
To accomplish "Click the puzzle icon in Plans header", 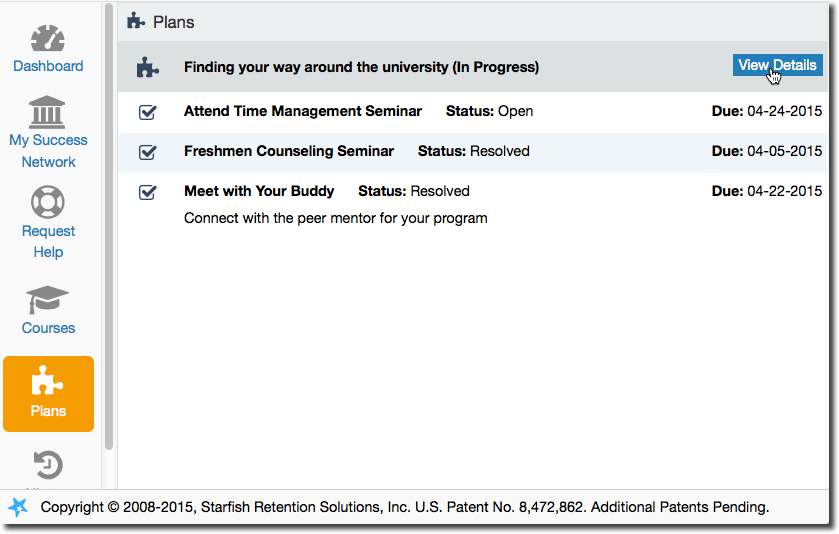I will click(136, 21).
